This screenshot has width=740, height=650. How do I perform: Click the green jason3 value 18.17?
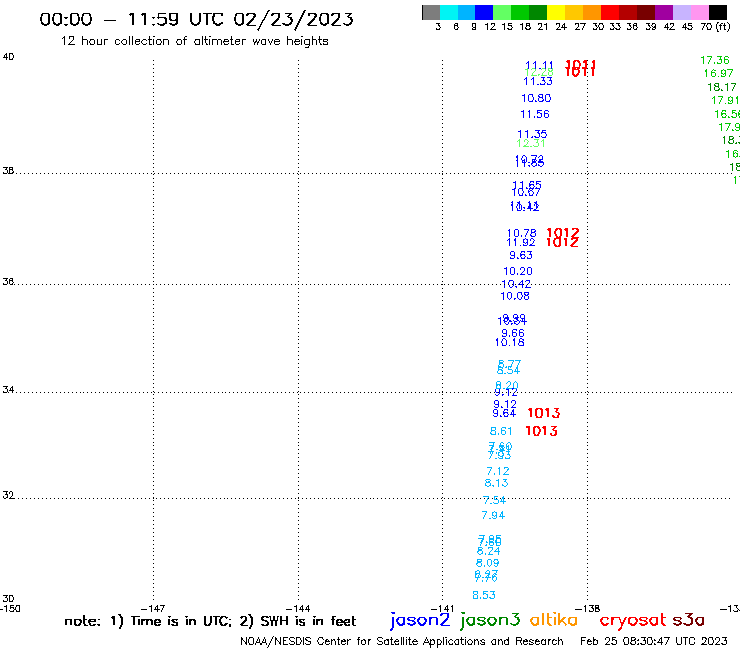pyautogui.click(x=722, y=87)
